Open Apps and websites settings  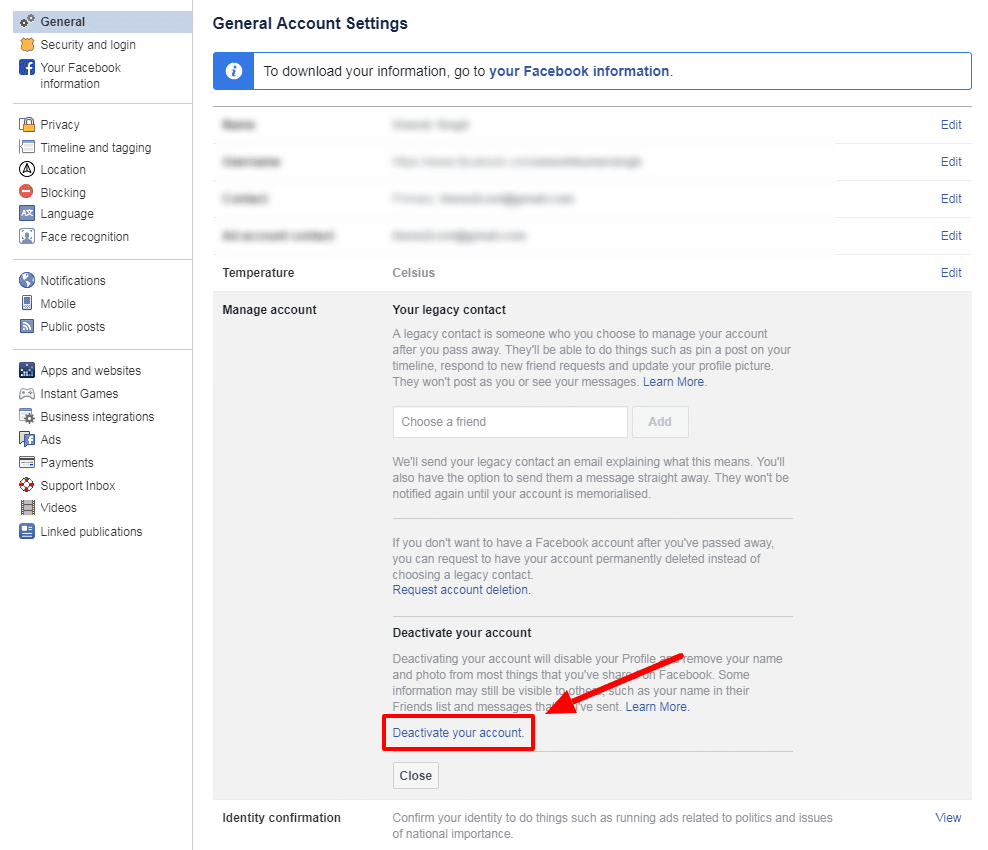tap(91, 371)
